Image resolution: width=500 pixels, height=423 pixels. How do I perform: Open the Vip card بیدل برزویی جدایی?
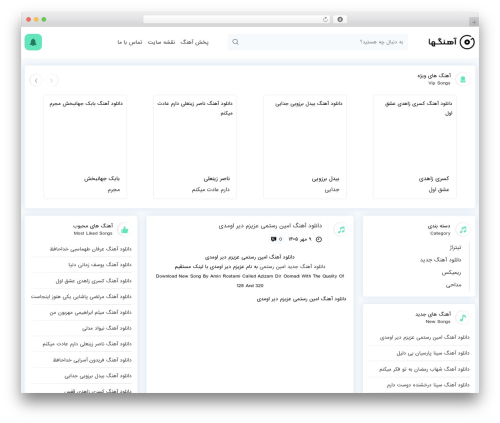click(305, 147)
